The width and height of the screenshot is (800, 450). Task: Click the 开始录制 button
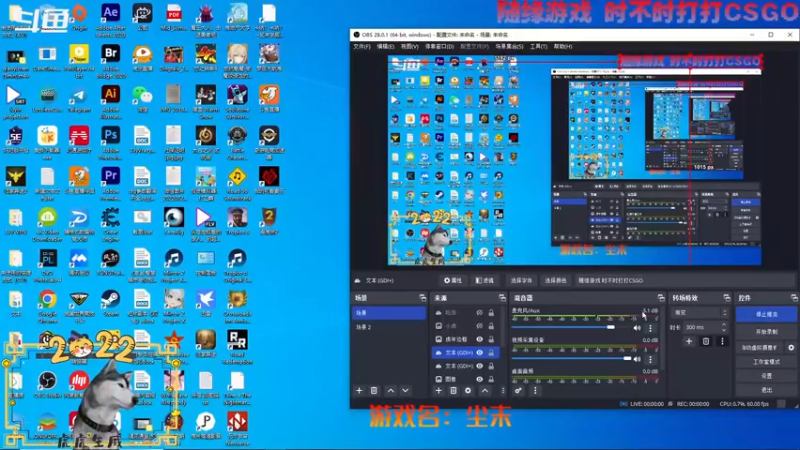(766, 332)
